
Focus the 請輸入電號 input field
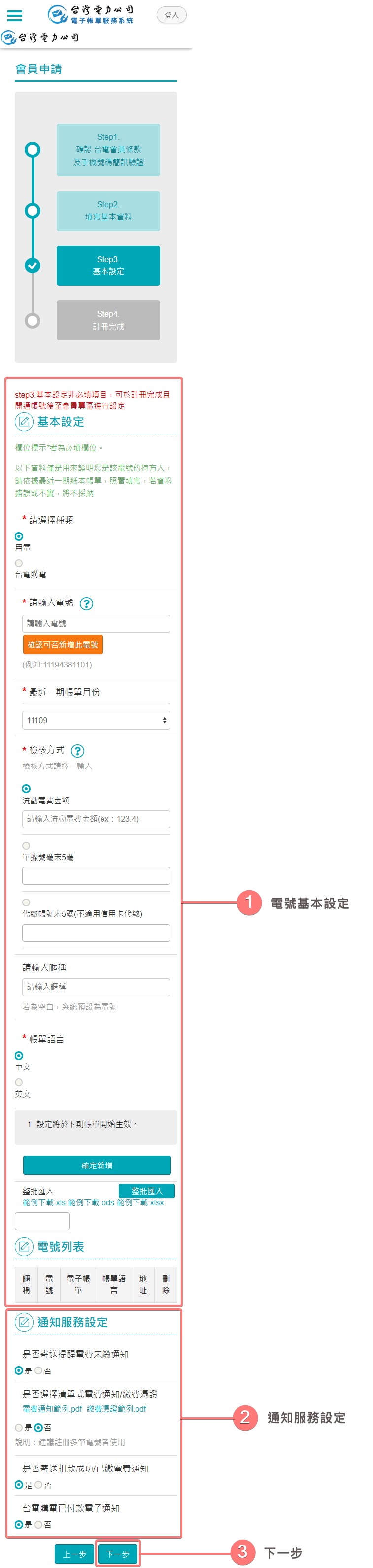pyautogui.click(x=96, y=623)
